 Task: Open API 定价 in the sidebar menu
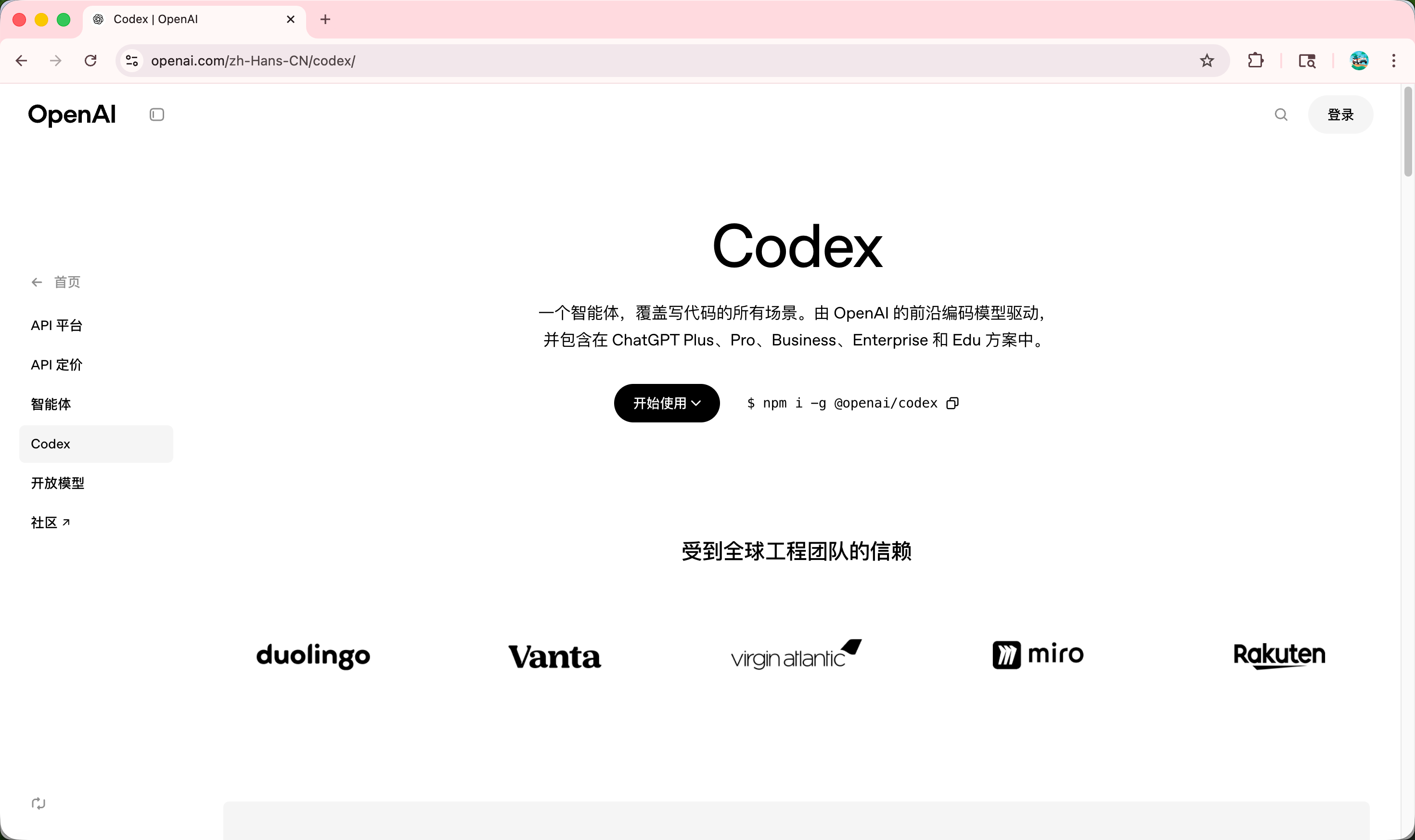tap(57, 365)
